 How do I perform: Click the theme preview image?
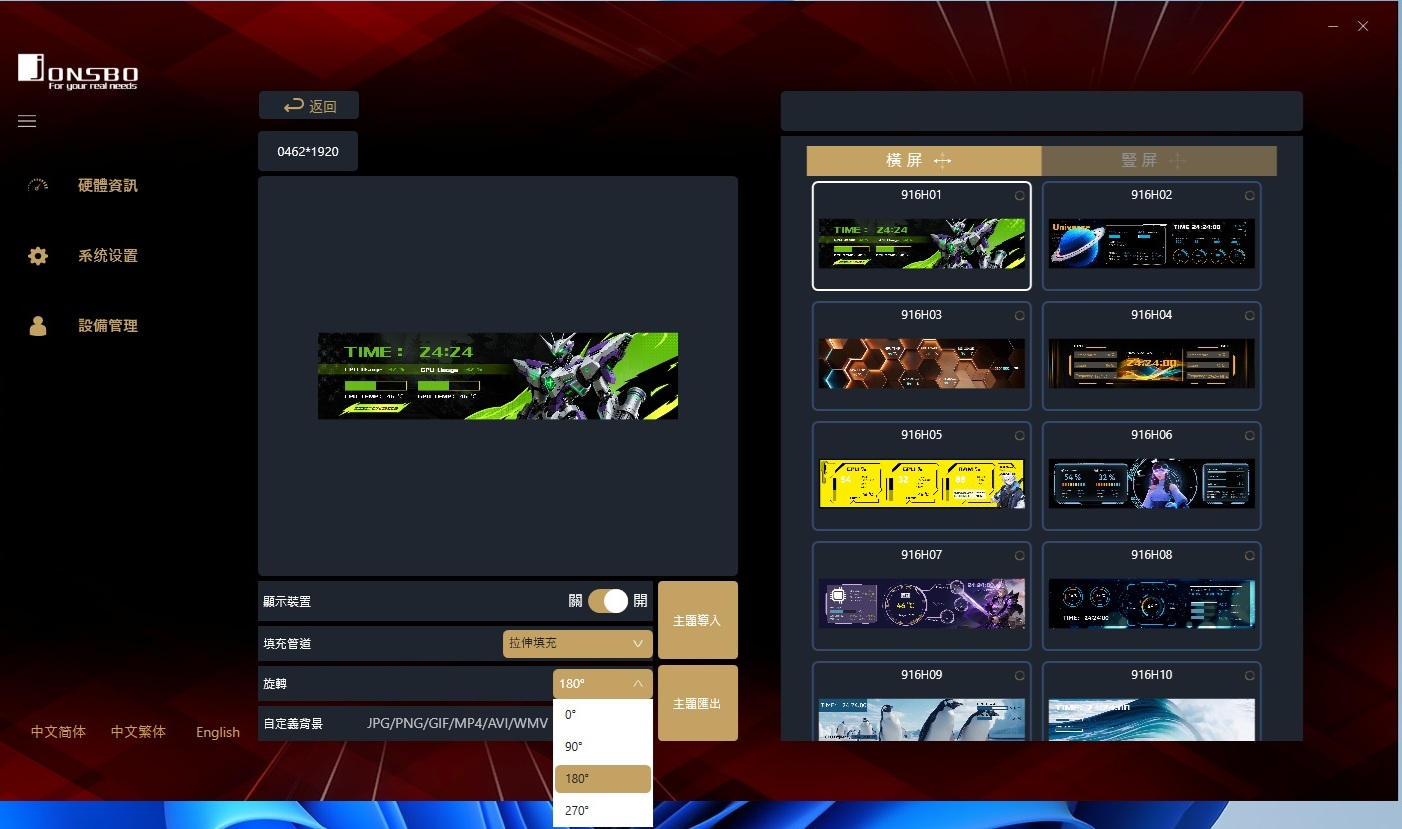(x=498, y=376)
